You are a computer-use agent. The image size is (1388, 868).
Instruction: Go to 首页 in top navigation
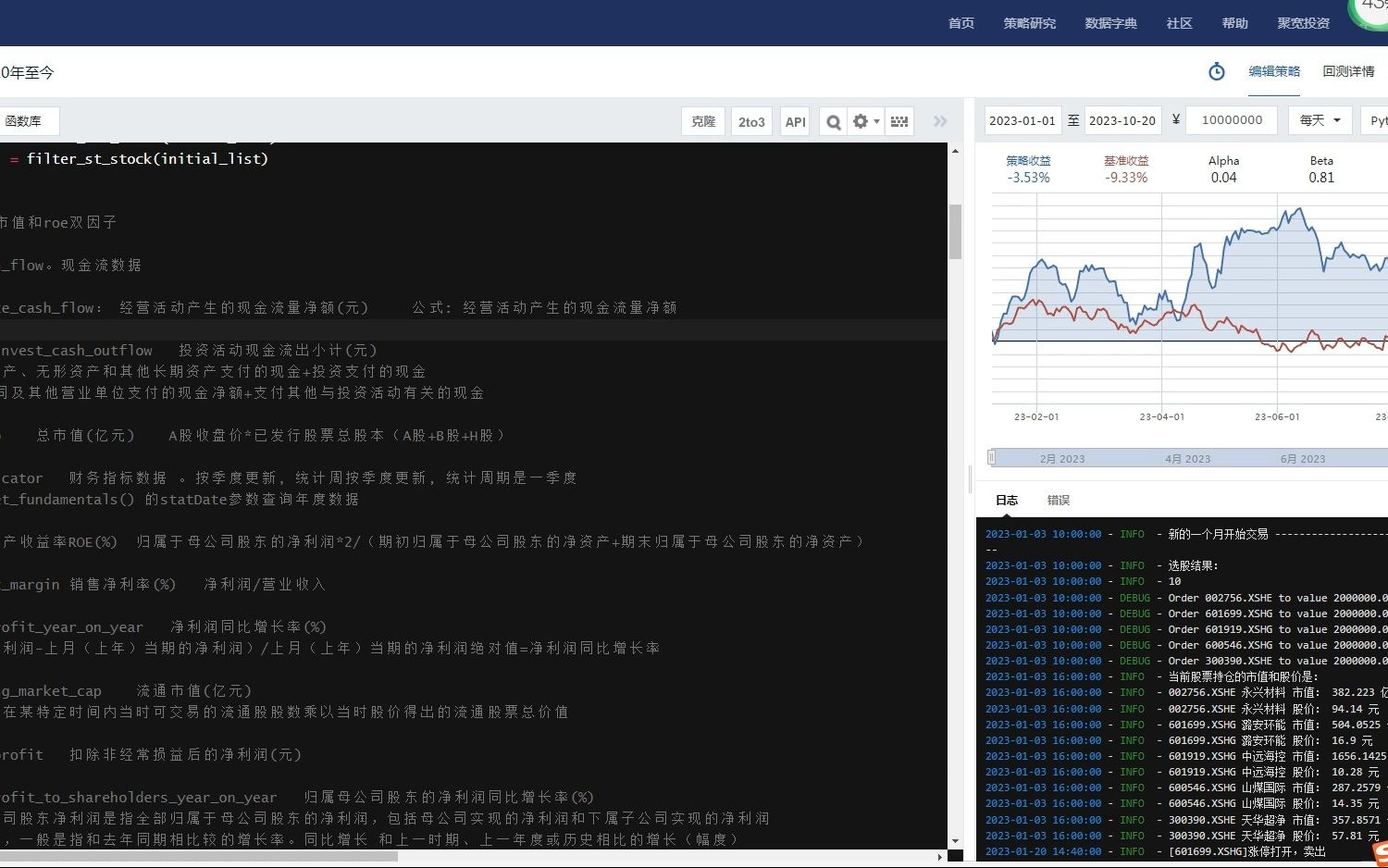[x=961, y=23]
